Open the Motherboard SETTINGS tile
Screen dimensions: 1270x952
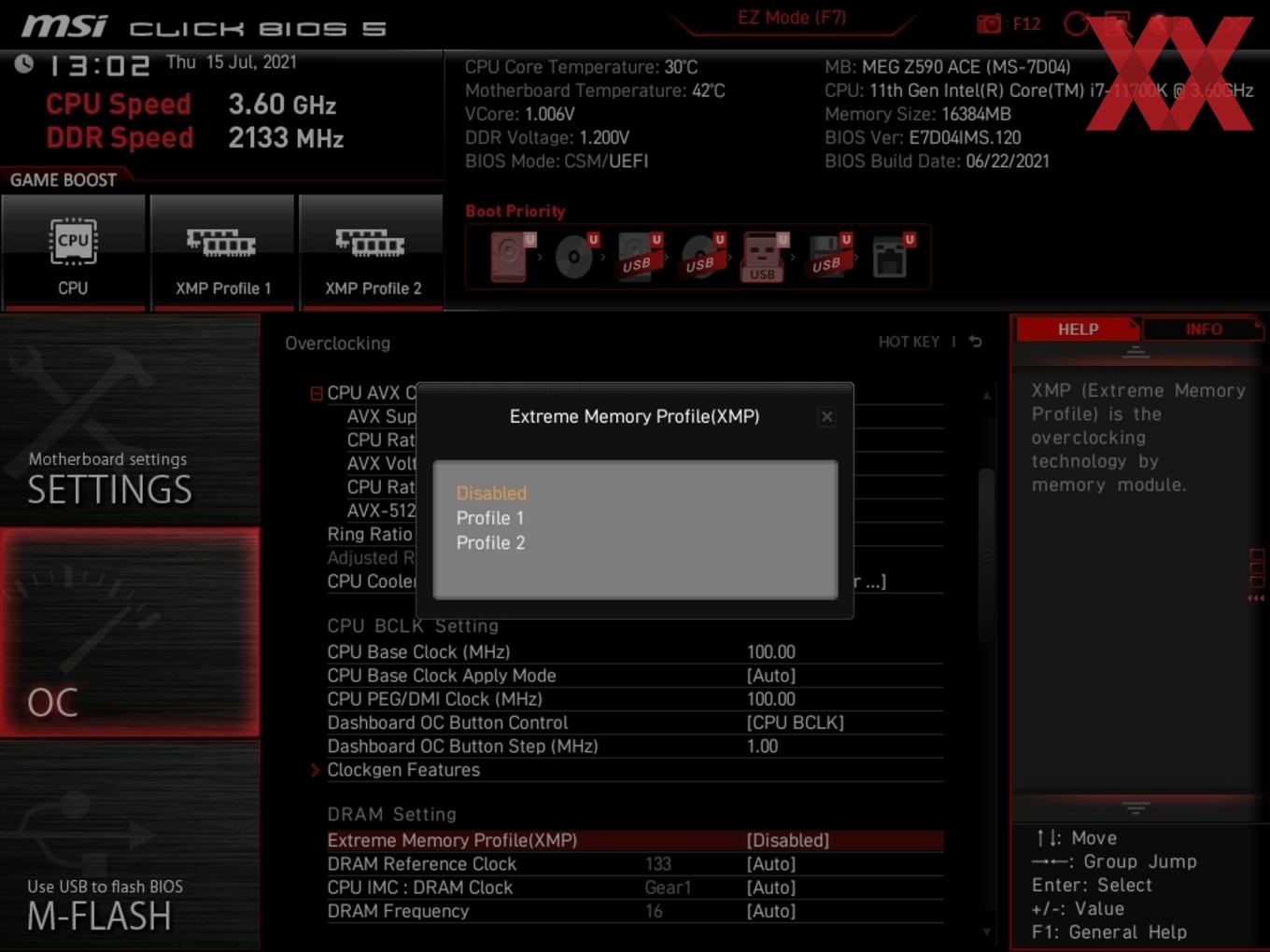point(130,421)
